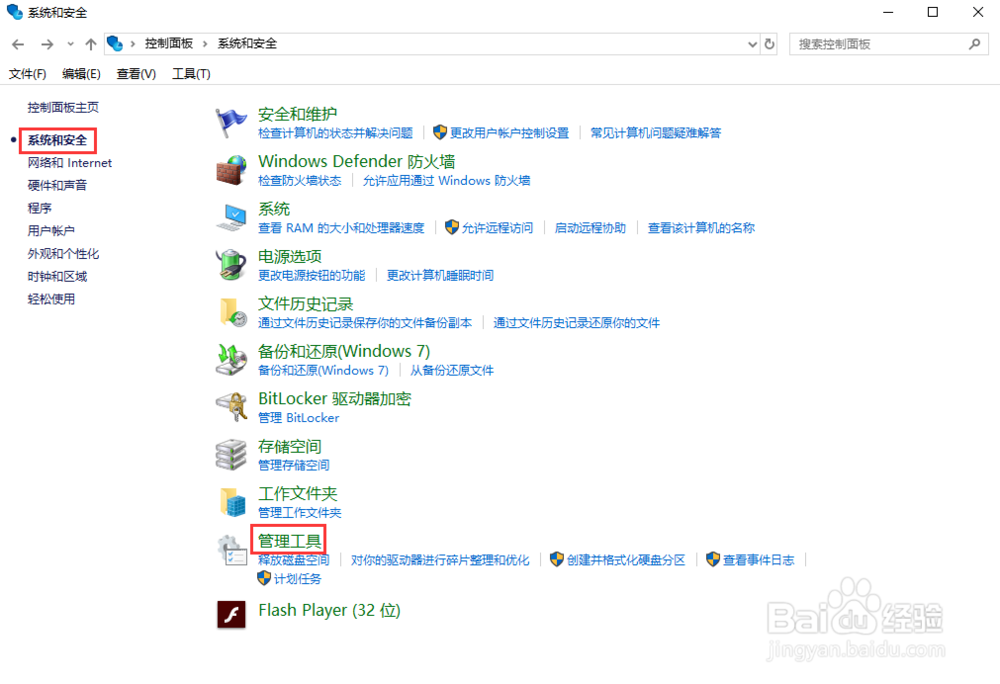This screenshot has height=684, width=1000.
Task: Click the back arrow navigation button
Action: point(18,44)
